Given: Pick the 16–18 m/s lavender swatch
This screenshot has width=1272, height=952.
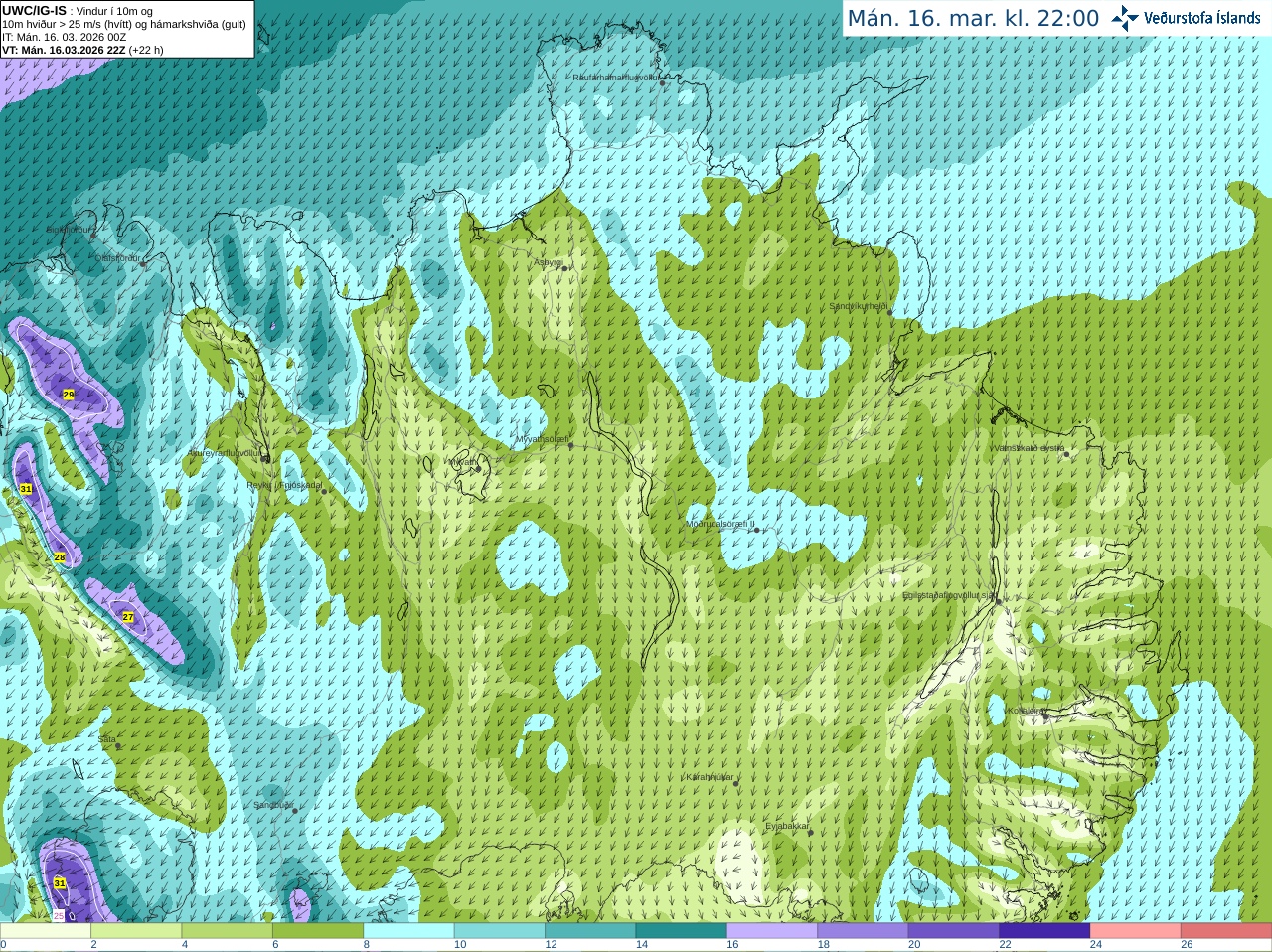Looking at the screenshot, I should (772, 930).
